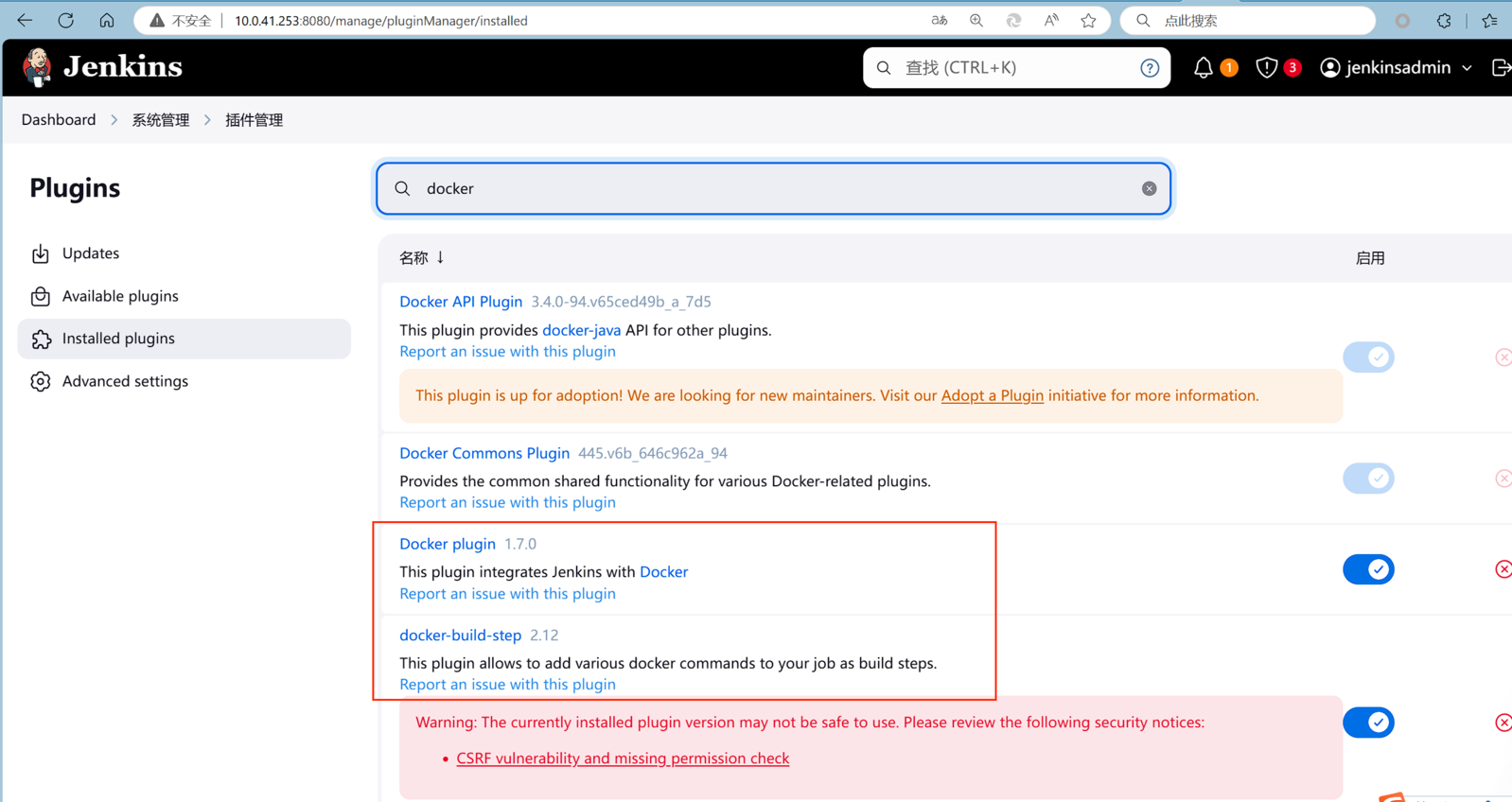Screen dimensions: 1512x802
Task: Click uninstall icon for Docker Commons Plugin
Action: [1503, 479]
